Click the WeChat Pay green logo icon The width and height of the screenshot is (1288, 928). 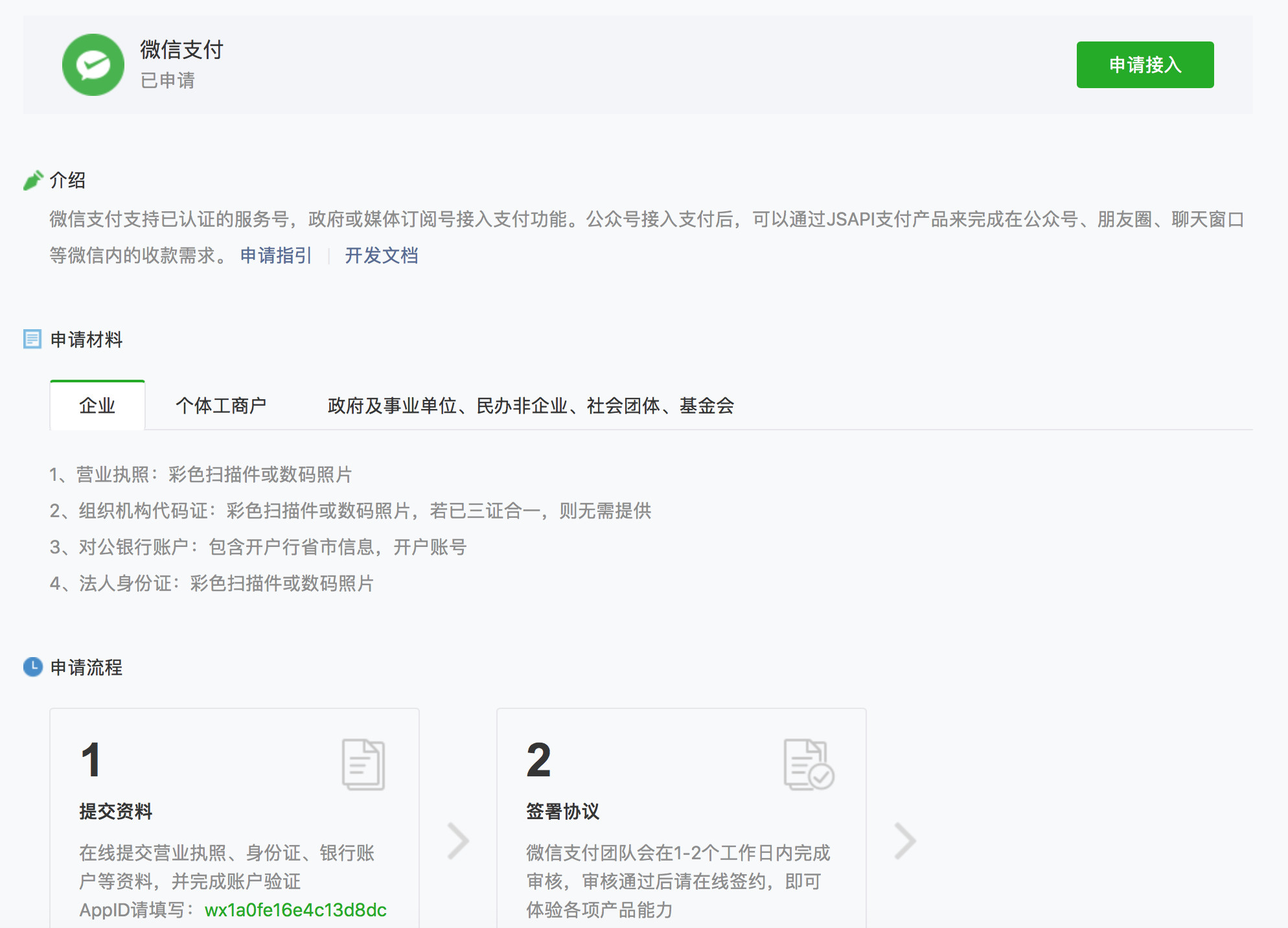93,65
